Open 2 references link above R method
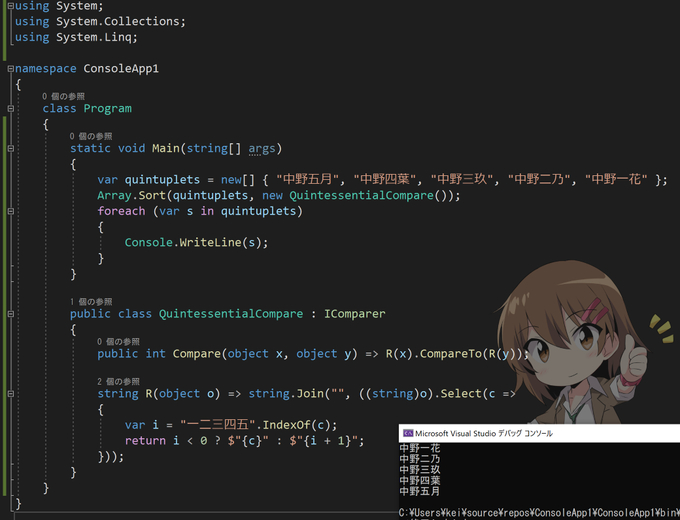This screenshot has width=680, height=520. (118, 381)
